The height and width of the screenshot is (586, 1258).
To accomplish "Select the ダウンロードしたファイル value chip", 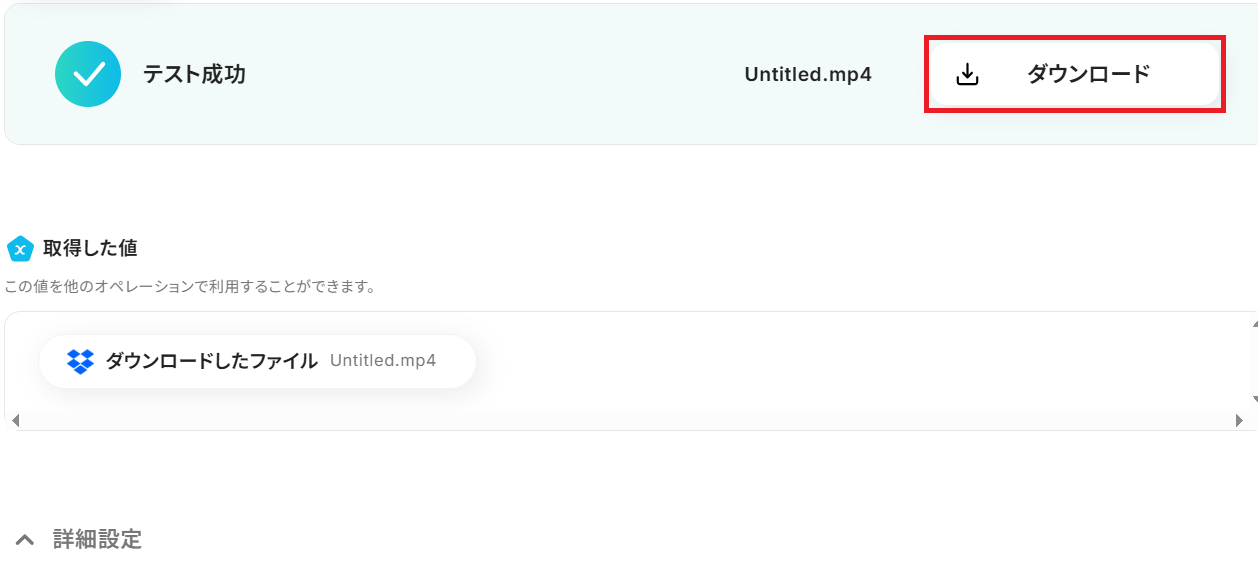I will pos(257,361).
